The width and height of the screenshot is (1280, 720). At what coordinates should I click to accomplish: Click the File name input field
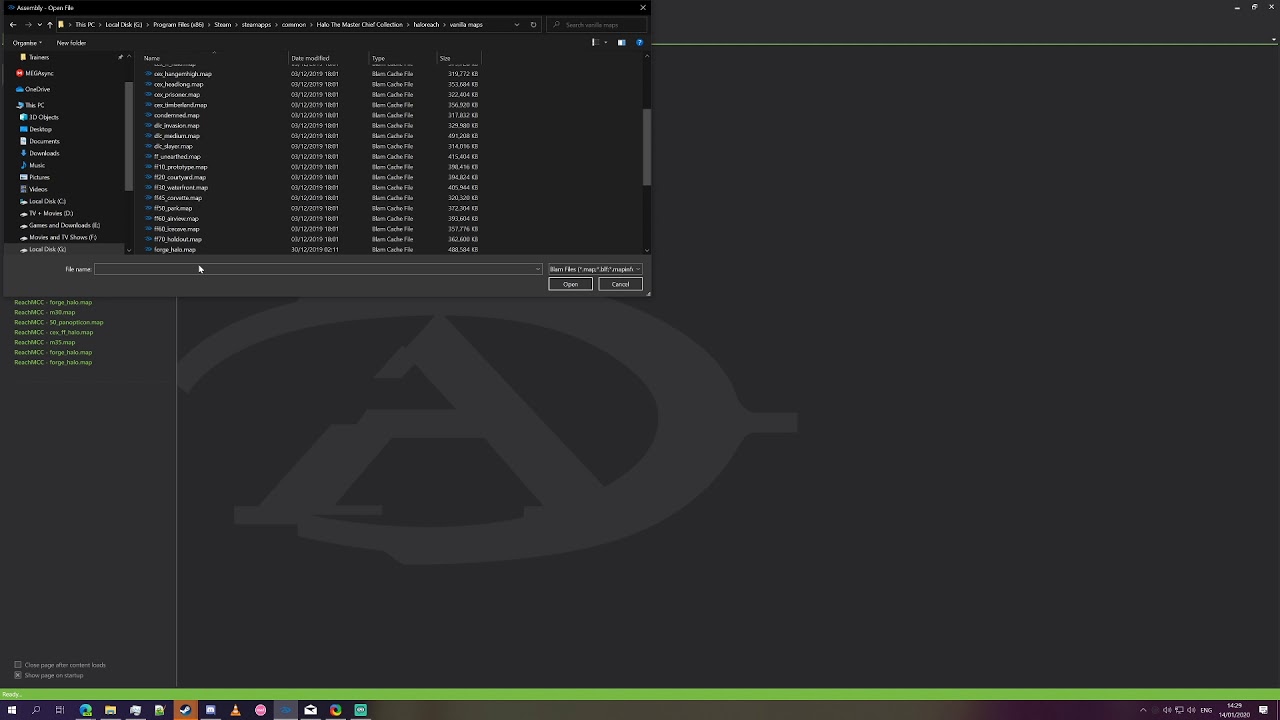coord(318,269)
